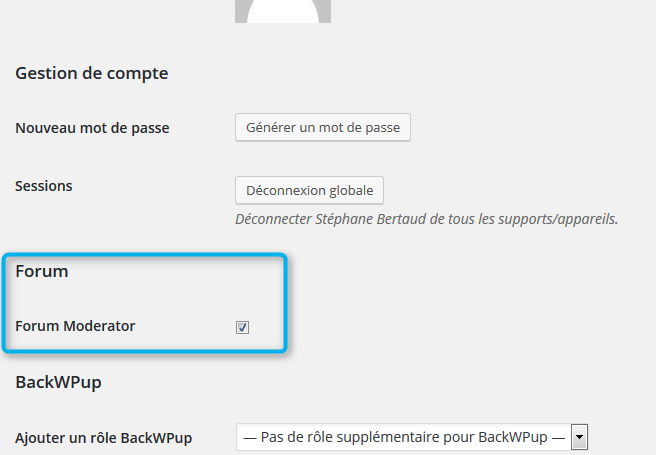Viewport: 656px width, 455px height.
Task: Click the user avatar image at top
Action: 283,11
